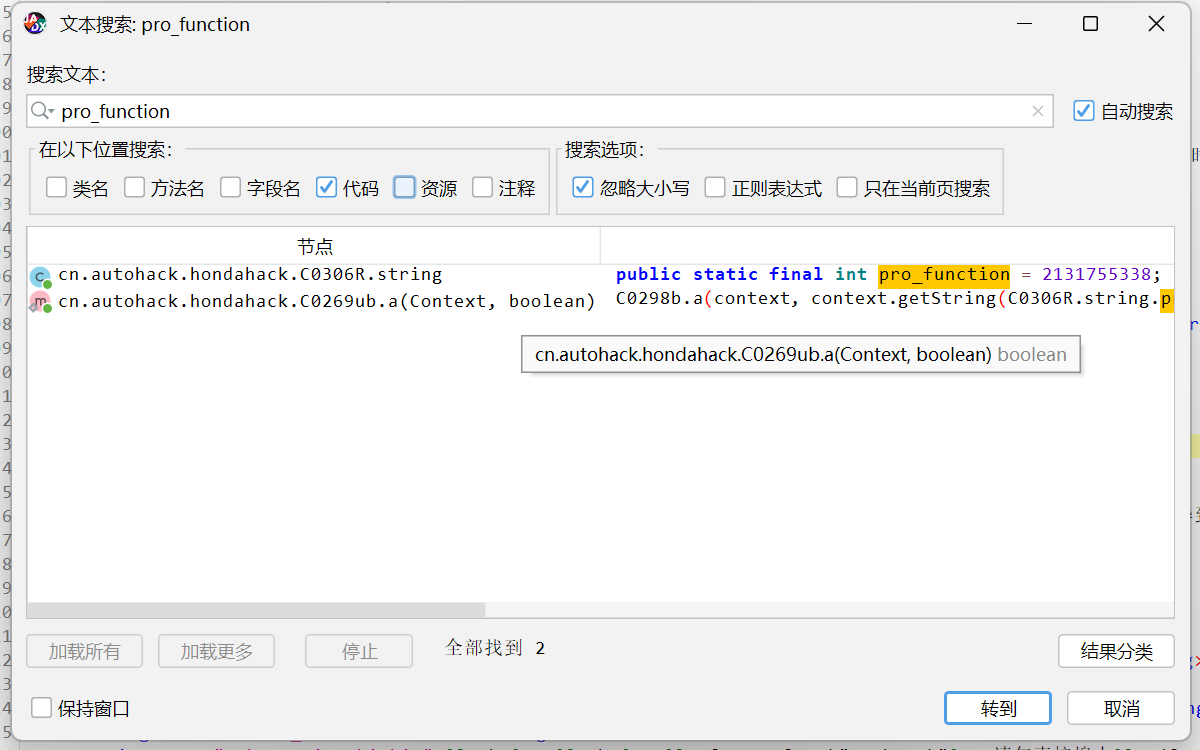Enable 字段名 search checkbox
This screenshot has width=1200, height=750.
click(230, 187)
